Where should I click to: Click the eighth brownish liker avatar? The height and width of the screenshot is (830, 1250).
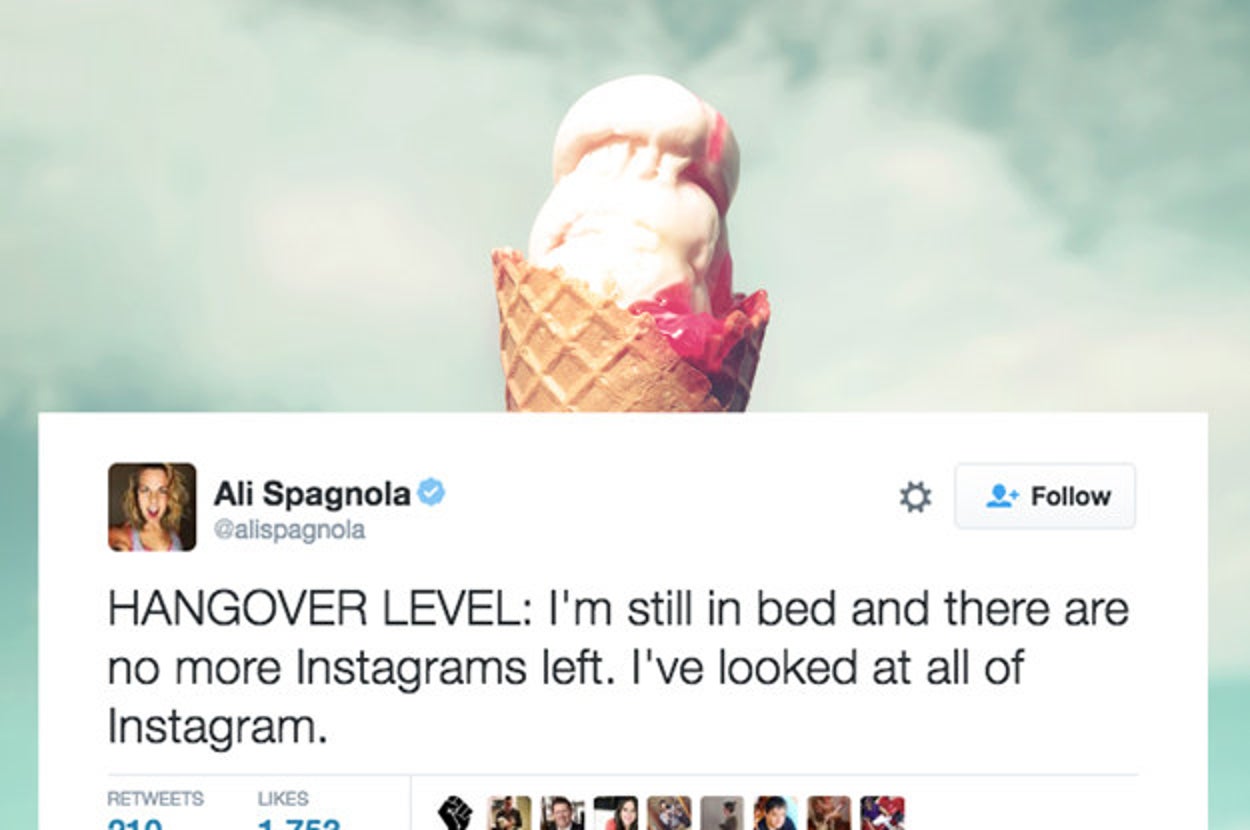829,813
